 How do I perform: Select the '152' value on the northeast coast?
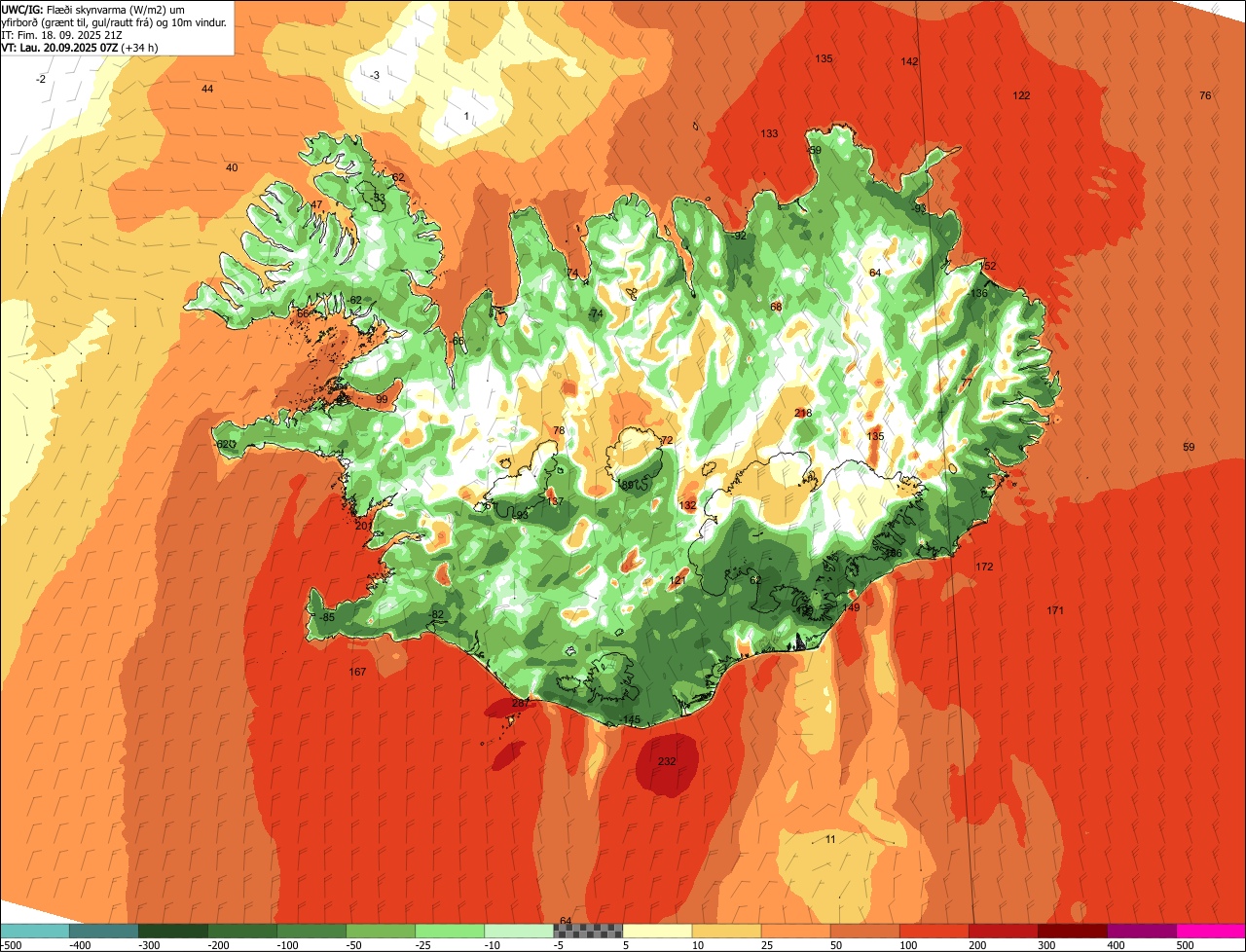(988, 266)
